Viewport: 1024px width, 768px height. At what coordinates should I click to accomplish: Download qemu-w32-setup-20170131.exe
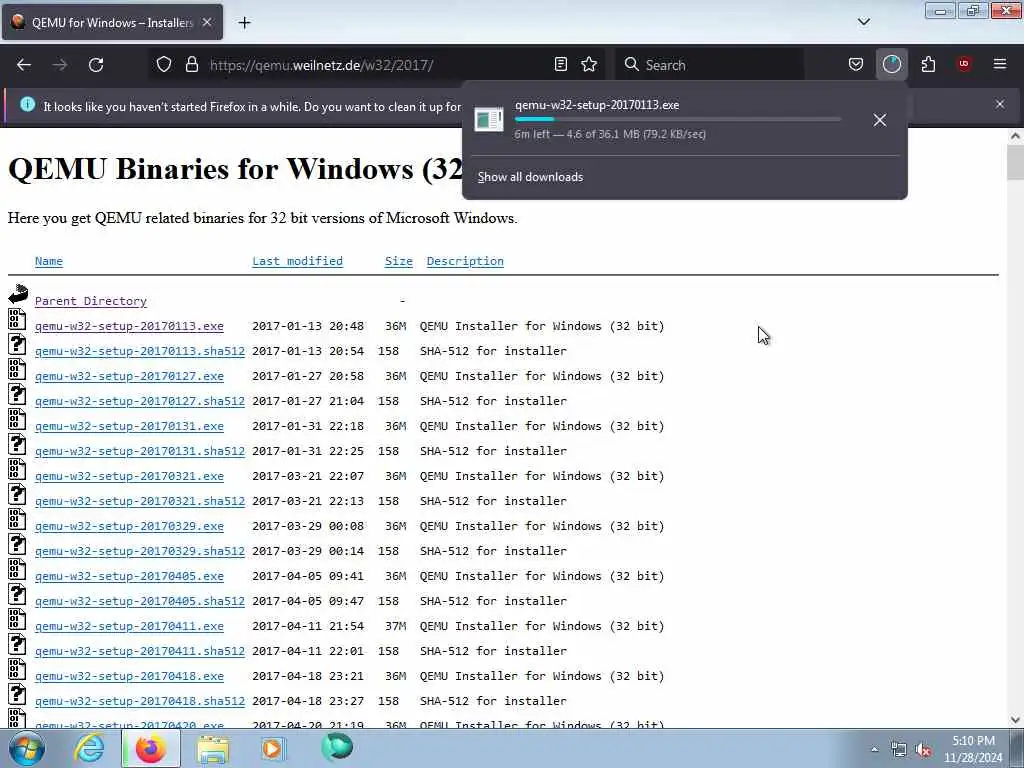click(129, 426)
